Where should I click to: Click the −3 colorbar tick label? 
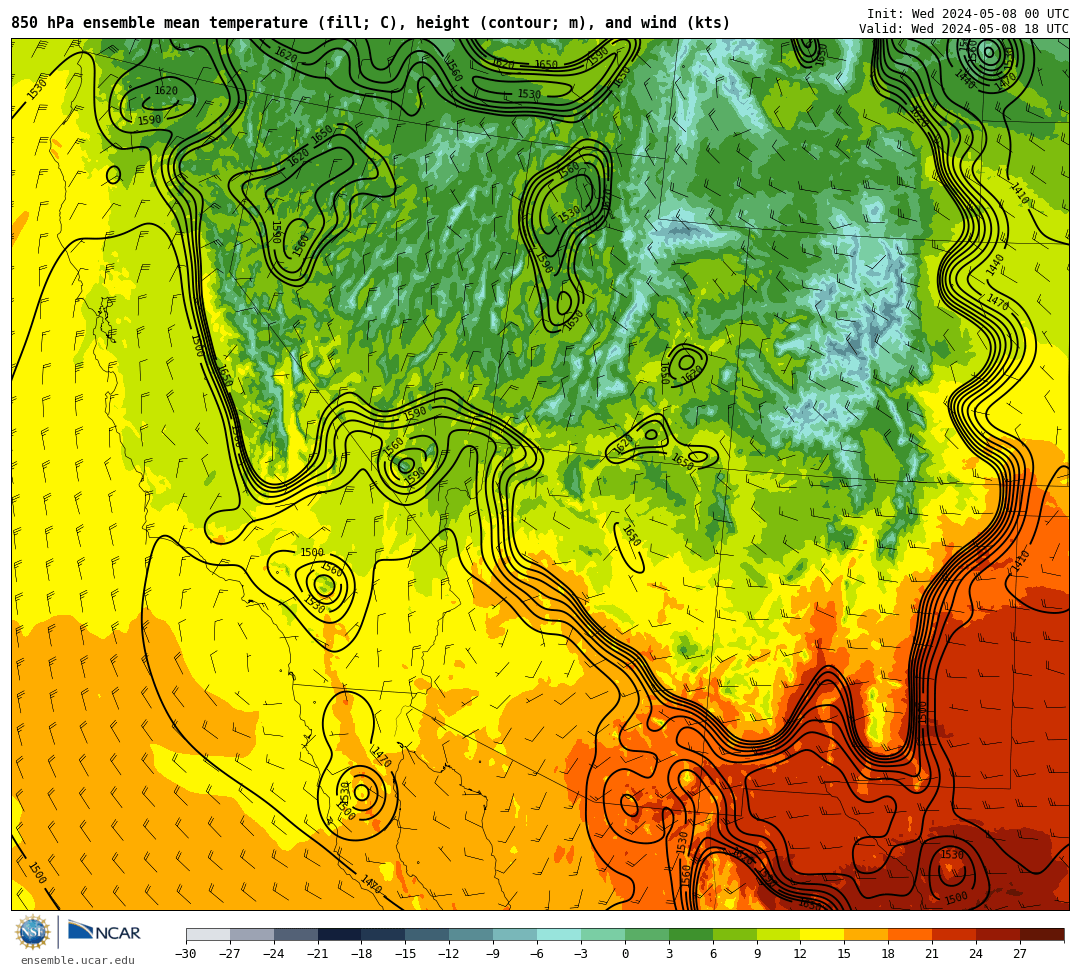pyautogui.click(x=581, y=954)
